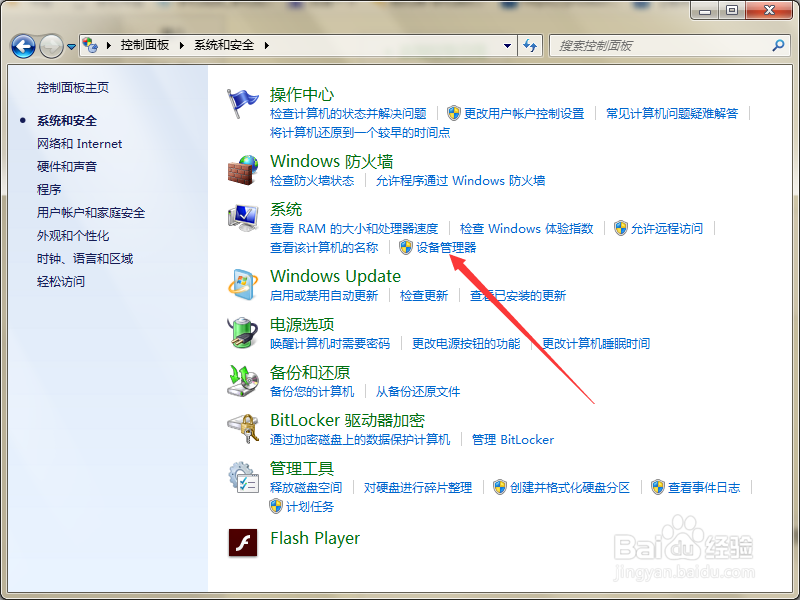
Task: Open 硬件和声音 category
Action: click(67, 167)
